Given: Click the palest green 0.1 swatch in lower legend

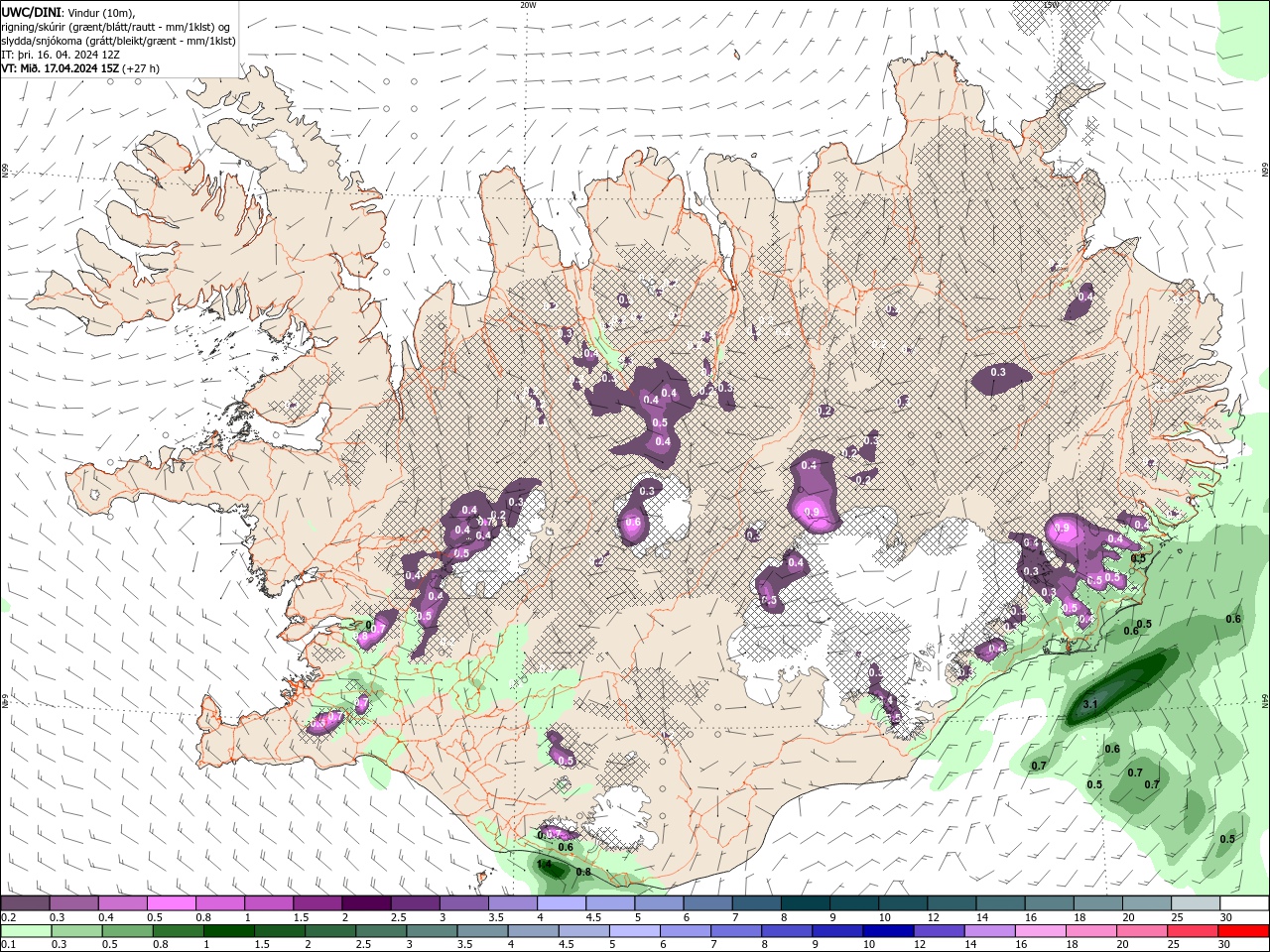Looking at the screenshot, I should click(26, 931).
